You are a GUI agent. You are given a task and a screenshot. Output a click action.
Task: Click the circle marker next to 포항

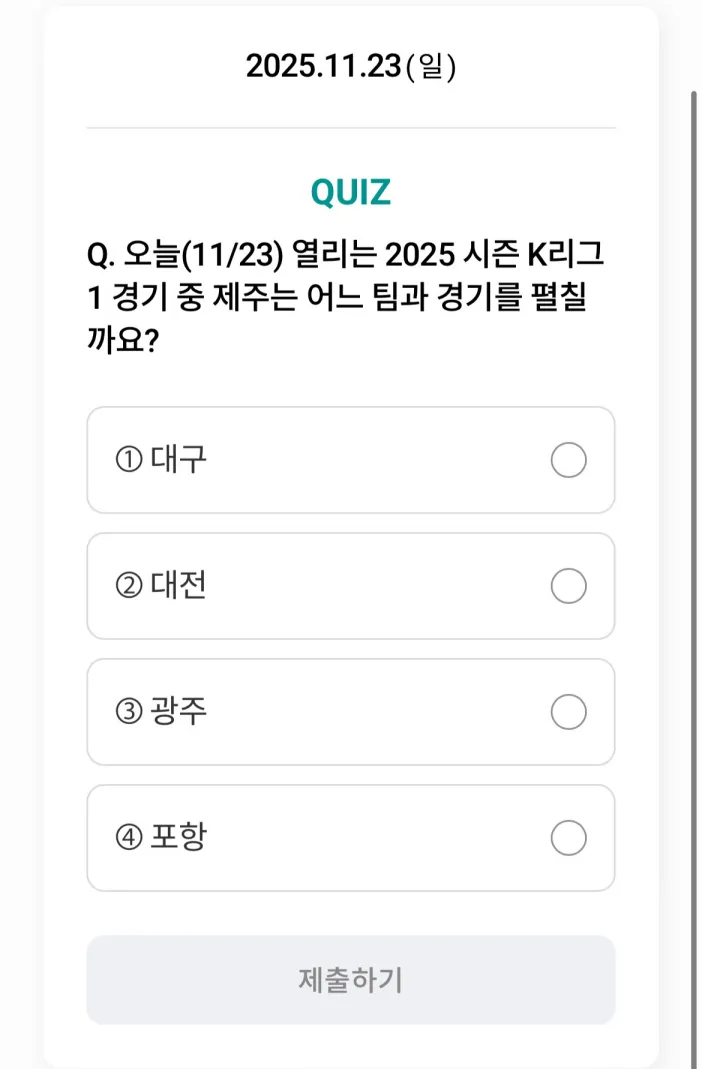click(x=568, y=838)
